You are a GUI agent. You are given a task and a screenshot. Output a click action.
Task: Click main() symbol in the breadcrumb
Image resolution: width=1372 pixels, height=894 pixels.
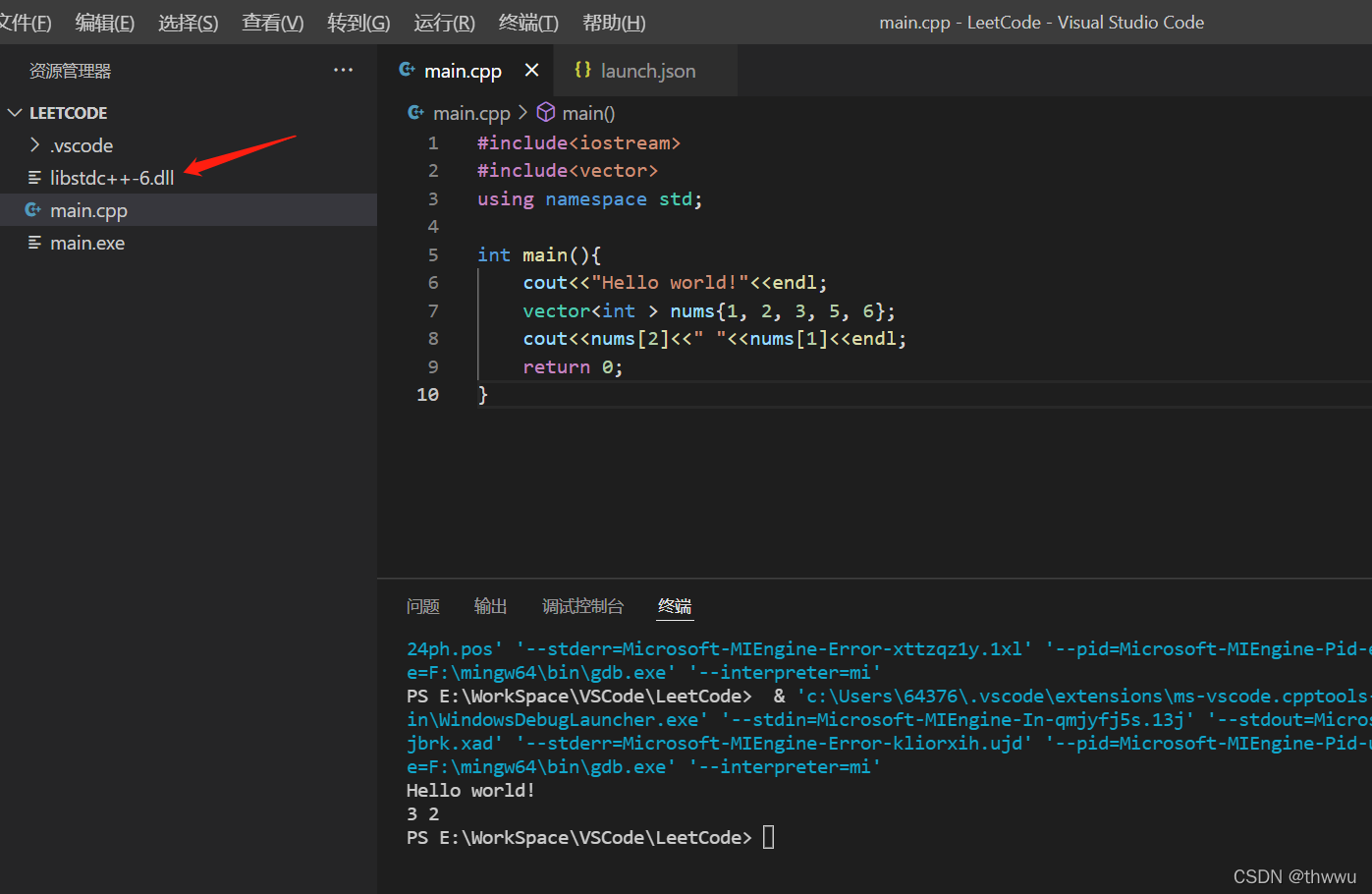[588, 113]
